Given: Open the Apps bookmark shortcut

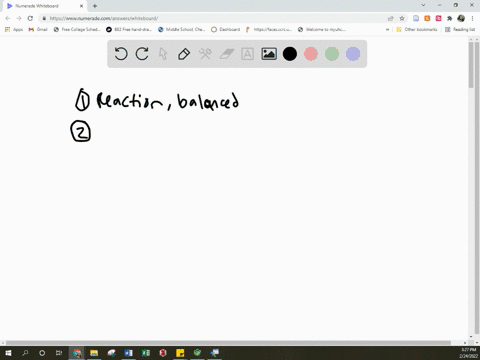Looking at the screenshot, I should [x=14, y=29].
